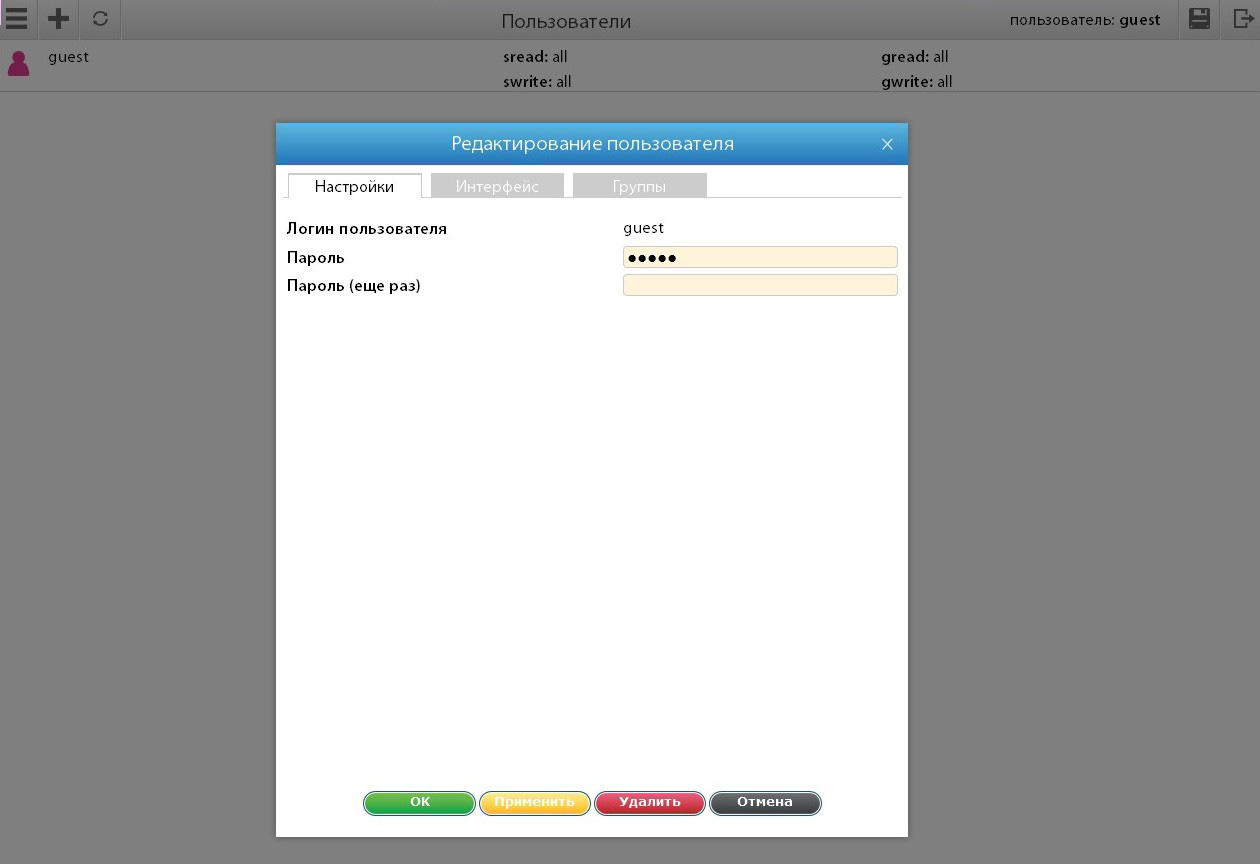Switch to the Настройки tab
1260x864 pixels.
(x=354, y=186)
